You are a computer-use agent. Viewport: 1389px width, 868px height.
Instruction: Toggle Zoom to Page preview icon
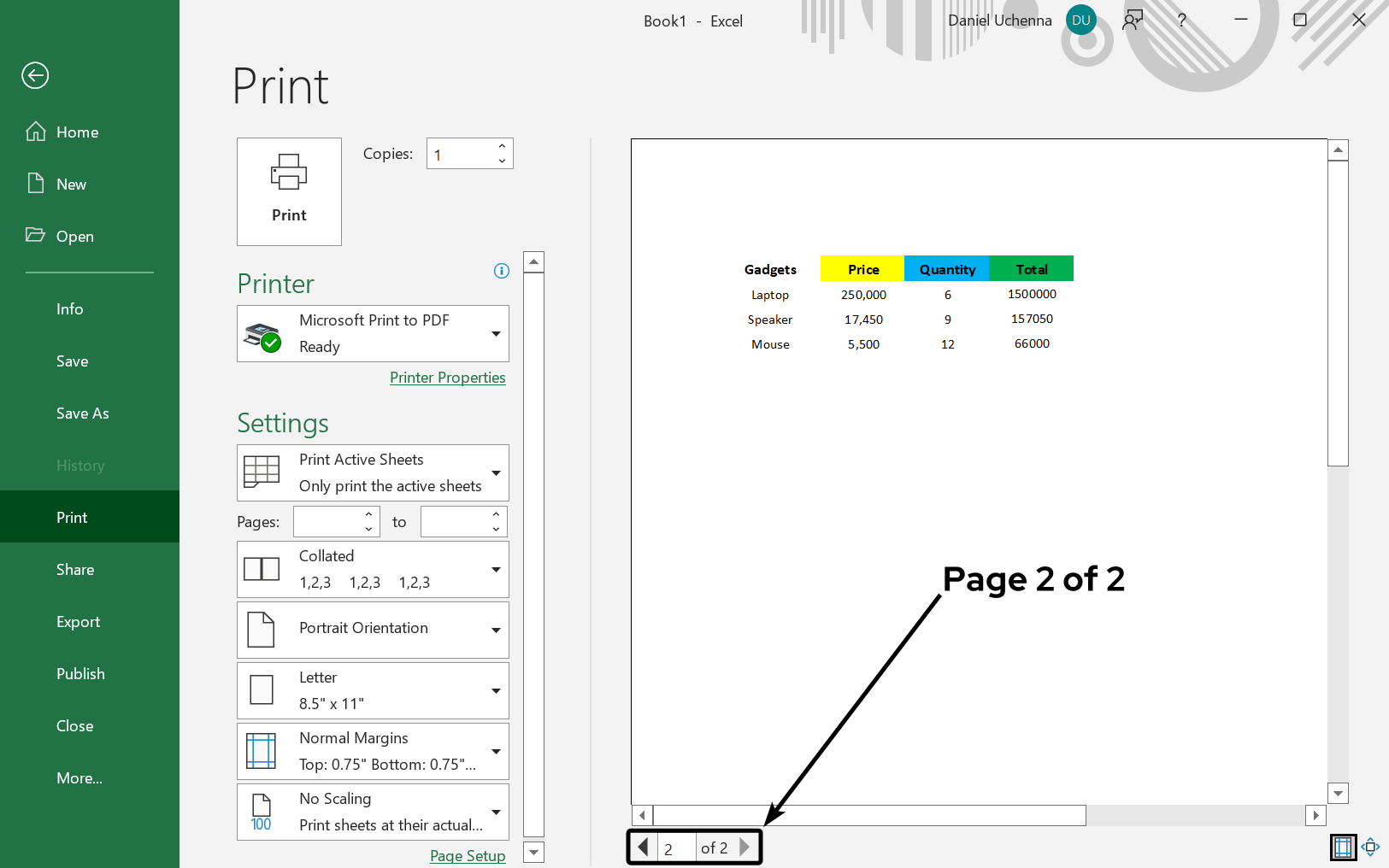(1370, 847)
